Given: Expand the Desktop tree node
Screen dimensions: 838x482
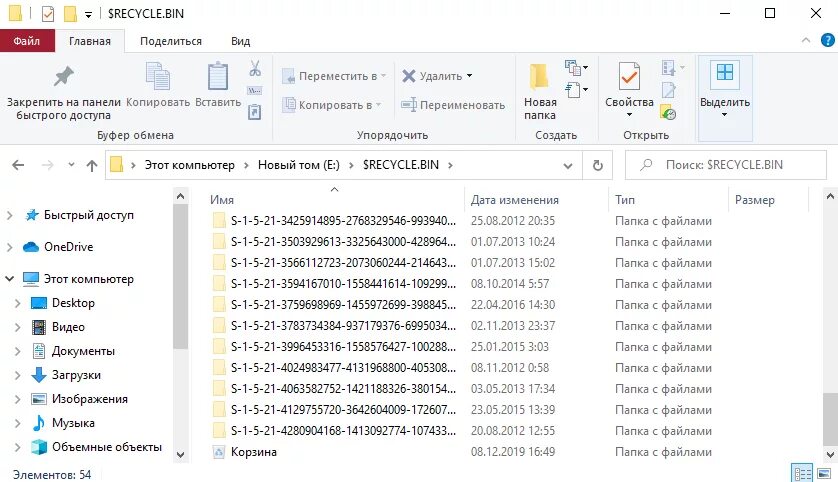Looking at the screenshot, I should pos(17,303).
